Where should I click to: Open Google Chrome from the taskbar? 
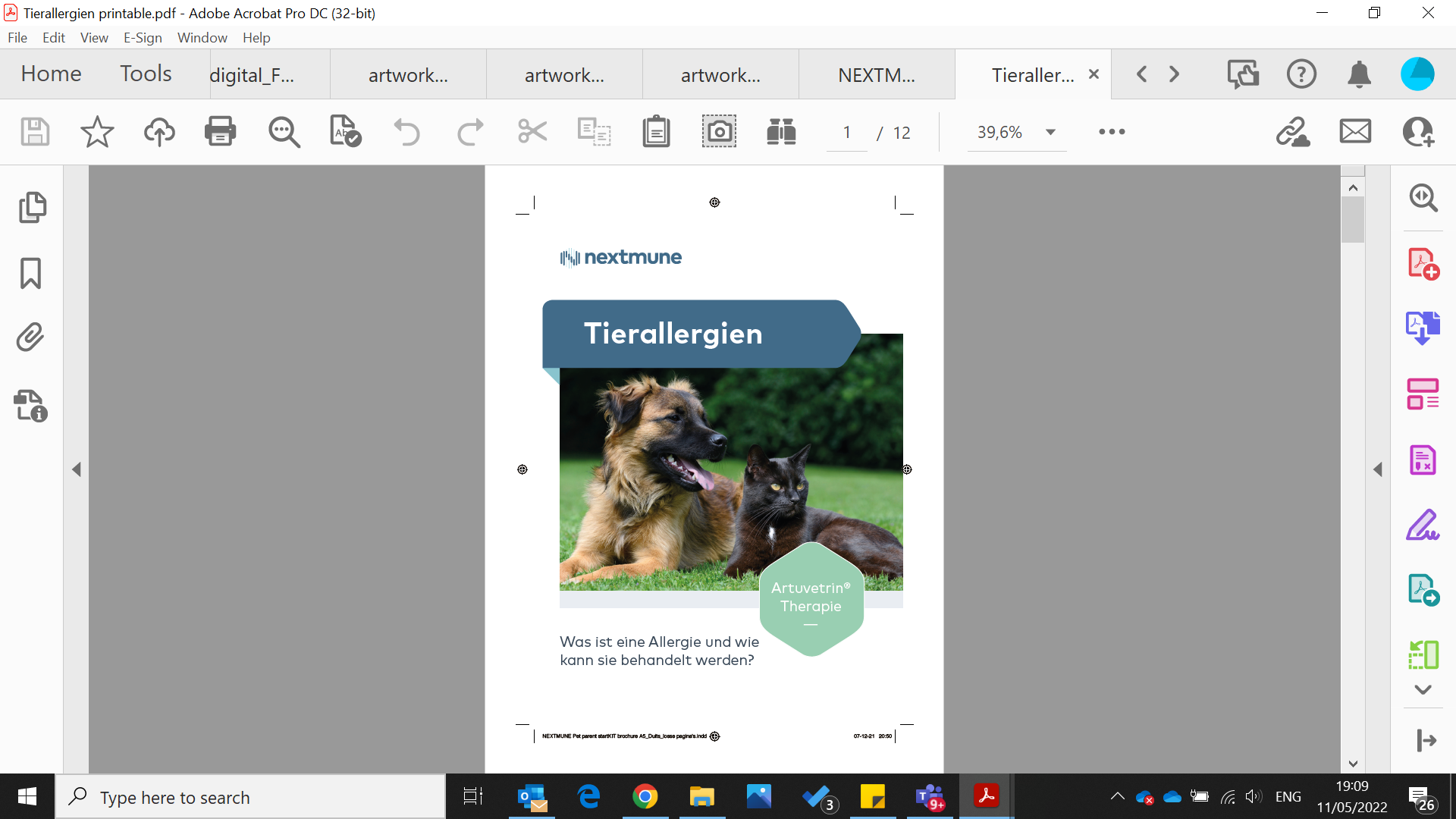click(645, 797)
